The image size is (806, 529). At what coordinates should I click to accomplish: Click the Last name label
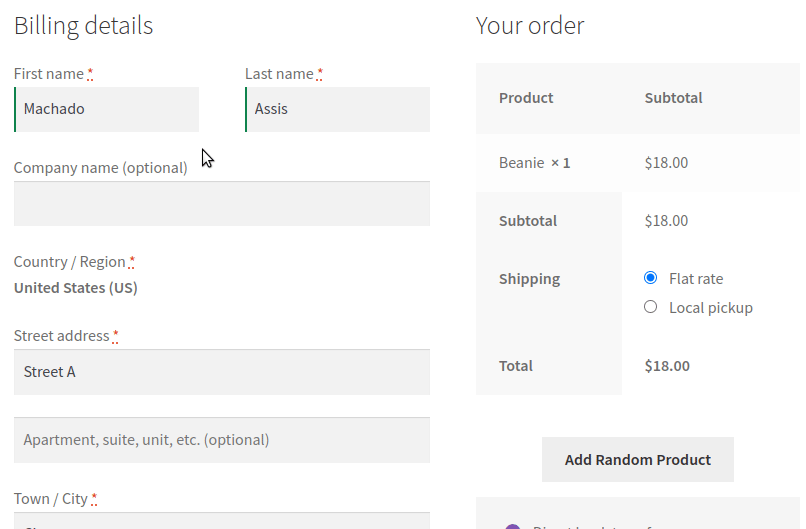279,74
